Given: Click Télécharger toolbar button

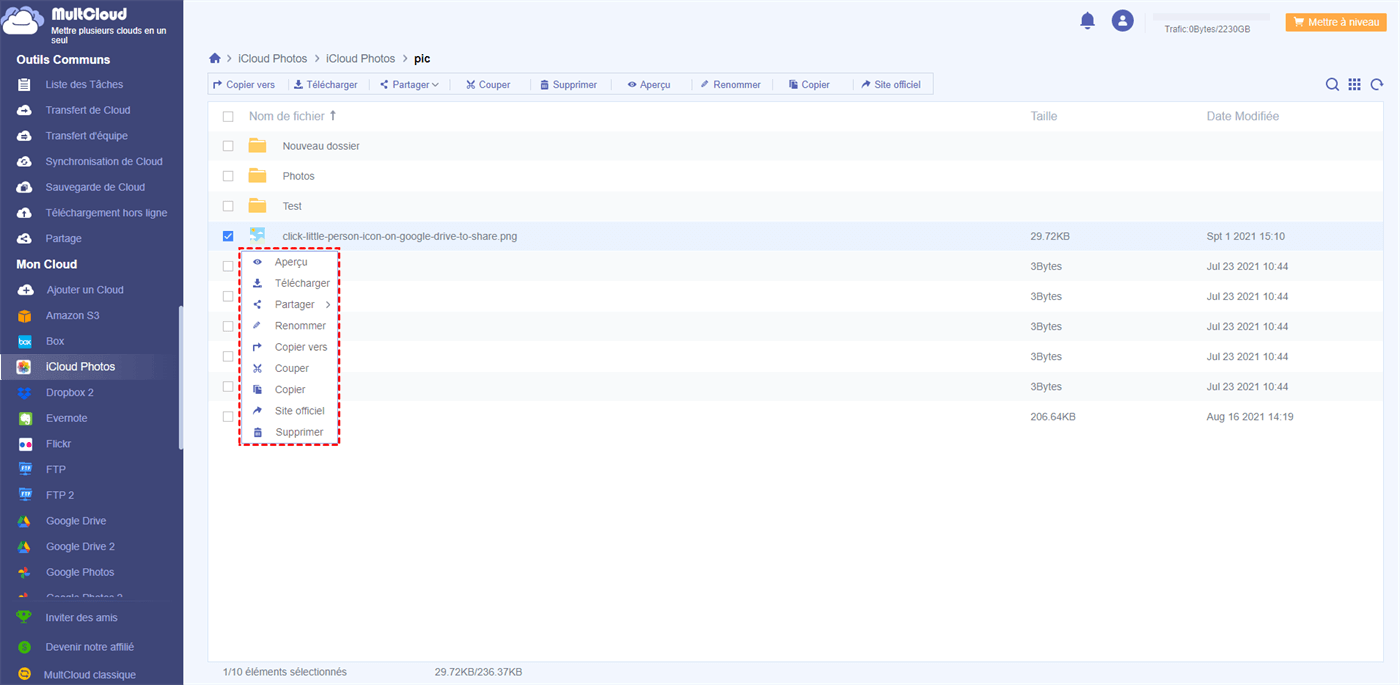Looking at the screenshot, I should coord(326,85).
